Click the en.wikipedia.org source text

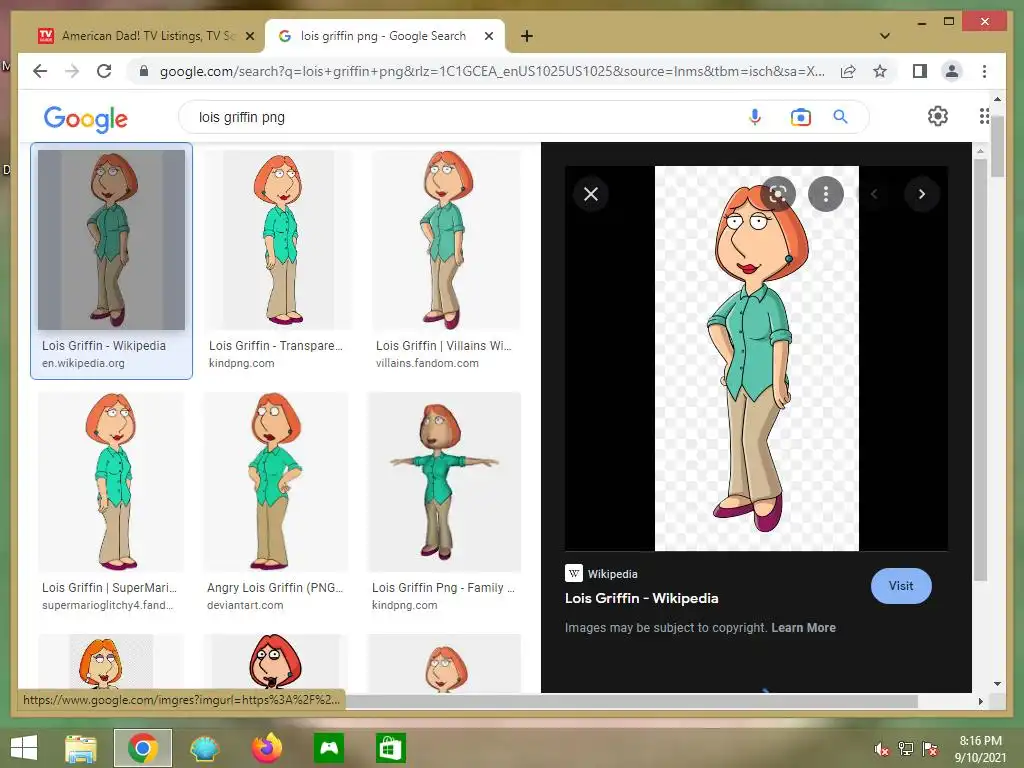click(x=83, y=363)
